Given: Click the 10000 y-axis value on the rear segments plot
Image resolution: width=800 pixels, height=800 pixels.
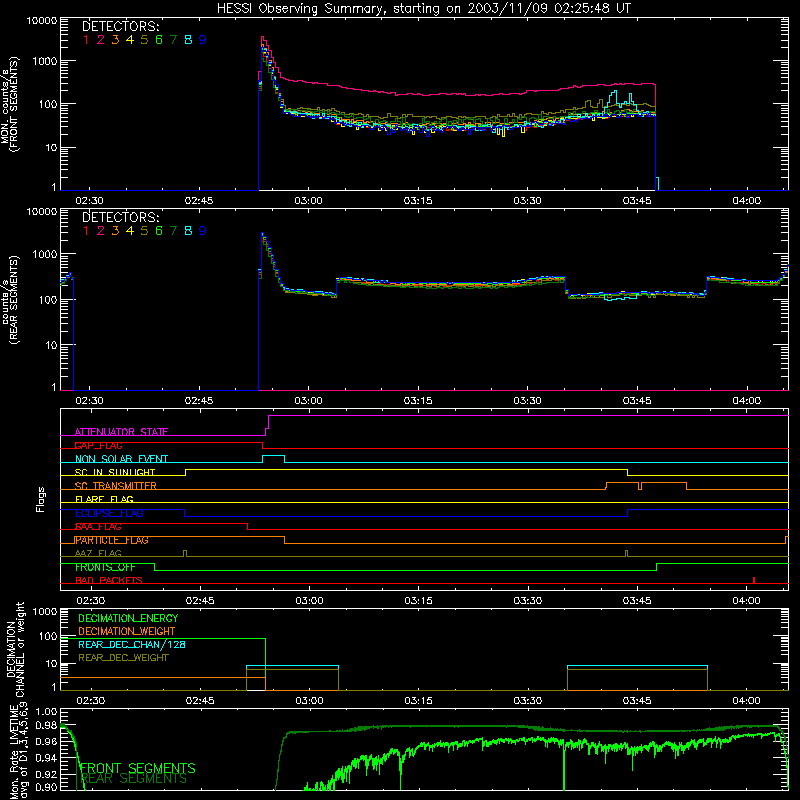Looking at the screenshot, I should [x=41, y=212].
